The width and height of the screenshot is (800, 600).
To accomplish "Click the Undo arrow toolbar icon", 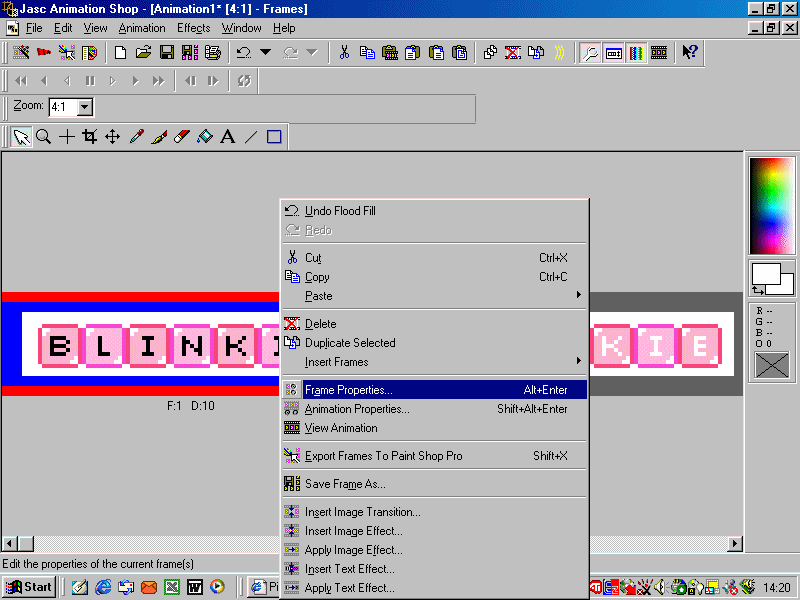I will click(244, 53).
